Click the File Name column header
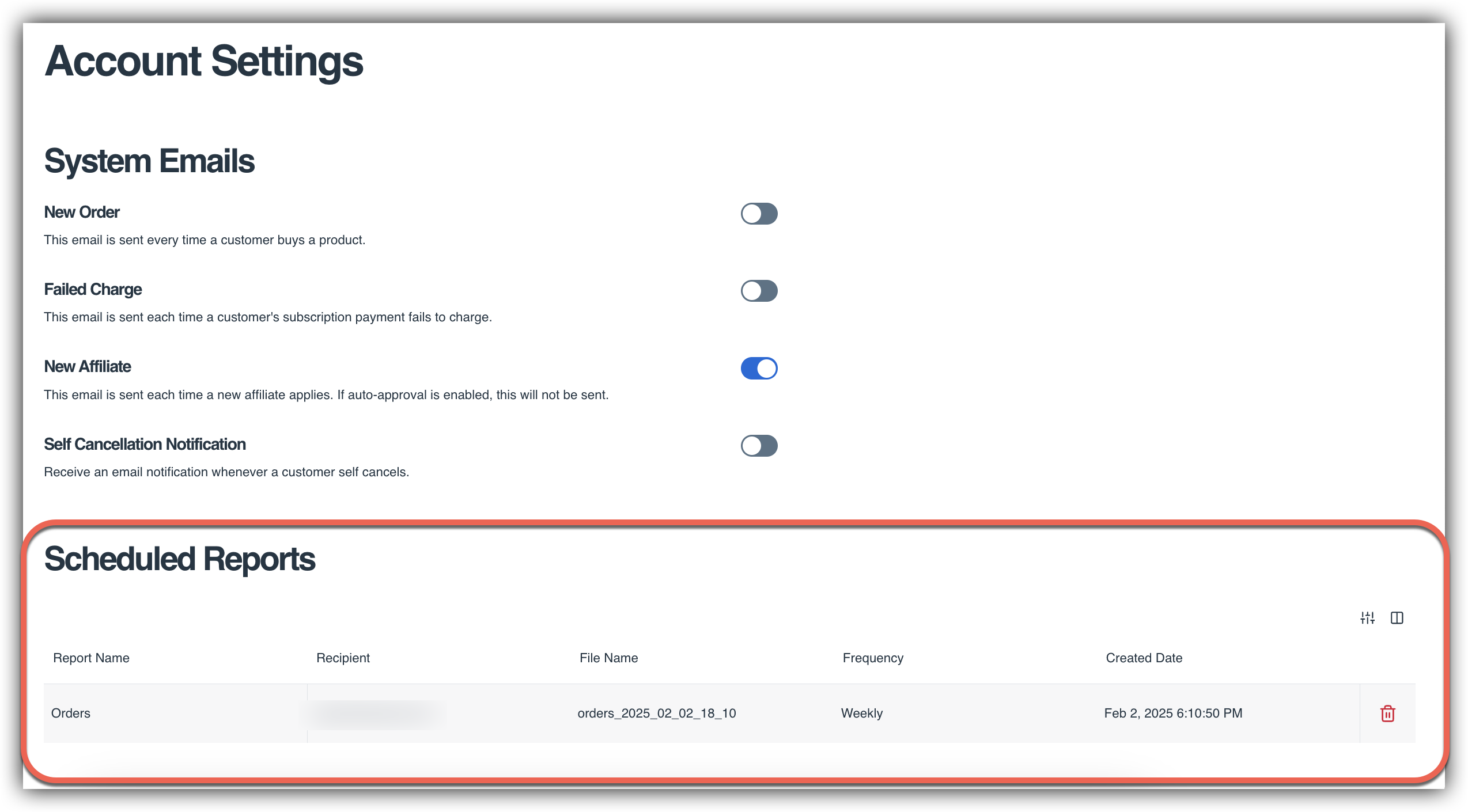The width and height of the screenshot is (1468, 812). (x=608, y=658)
